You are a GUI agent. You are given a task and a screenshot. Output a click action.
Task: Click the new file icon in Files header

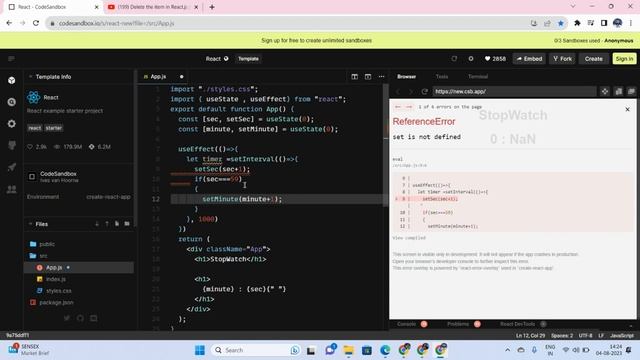click(117, 224)
